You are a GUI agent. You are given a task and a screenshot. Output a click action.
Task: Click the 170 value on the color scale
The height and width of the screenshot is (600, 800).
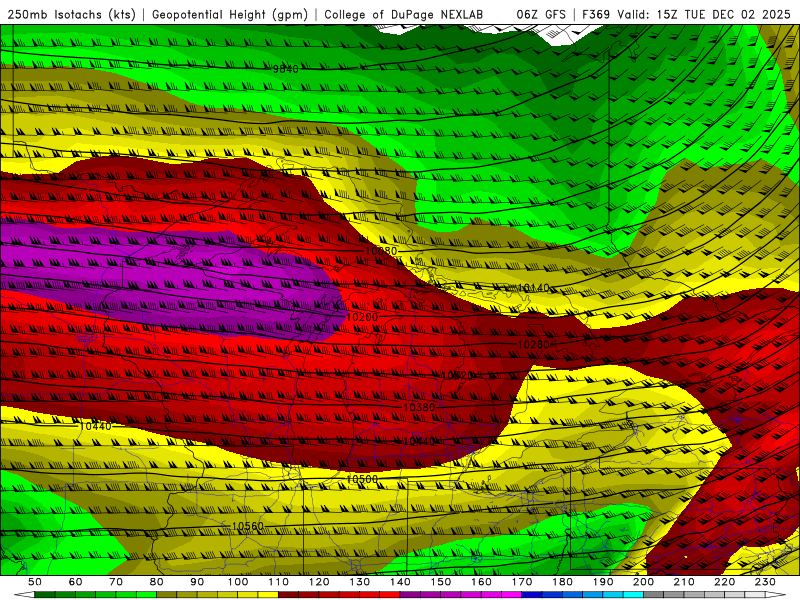coord(522,582)
